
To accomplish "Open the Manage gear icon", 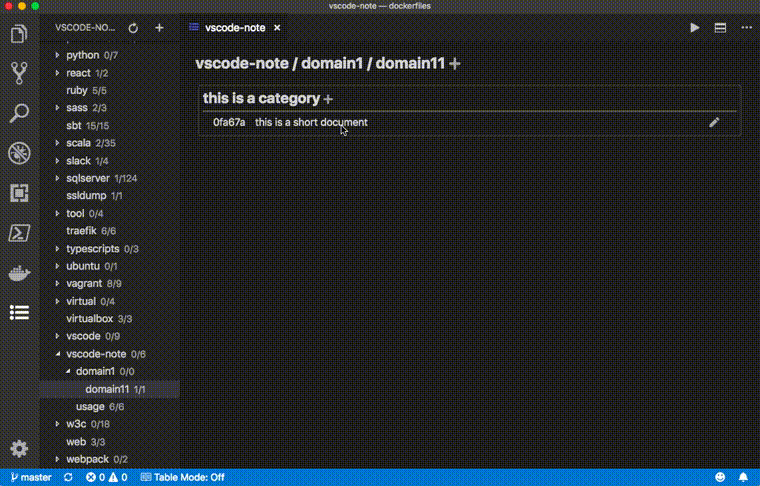I will click(x=19, y=449).
